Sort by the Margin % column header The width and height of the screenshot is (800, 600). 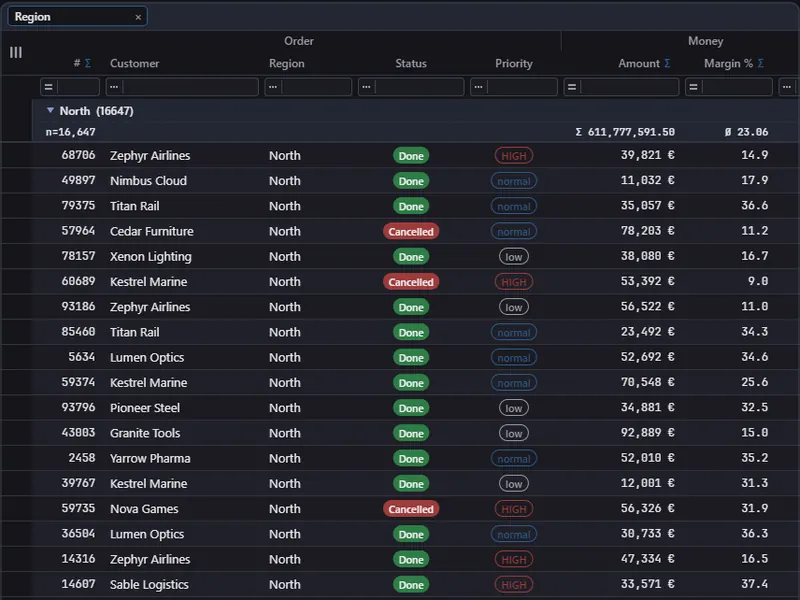(728, 63)
